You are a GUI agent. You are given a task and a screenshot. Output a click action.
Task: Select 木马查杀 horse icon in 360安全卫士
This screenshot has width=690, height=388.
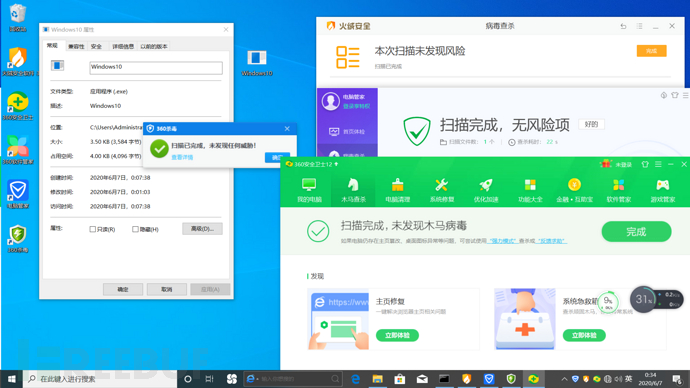point(353,190)
